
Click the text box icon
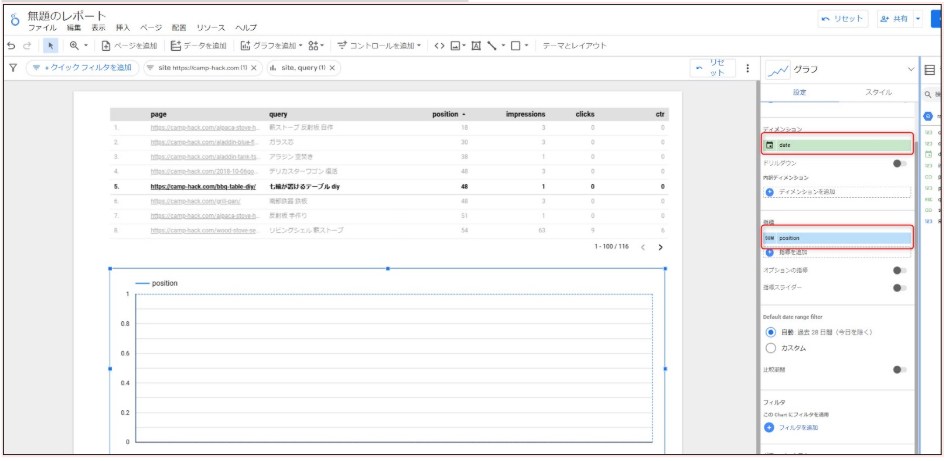point(476,45)
